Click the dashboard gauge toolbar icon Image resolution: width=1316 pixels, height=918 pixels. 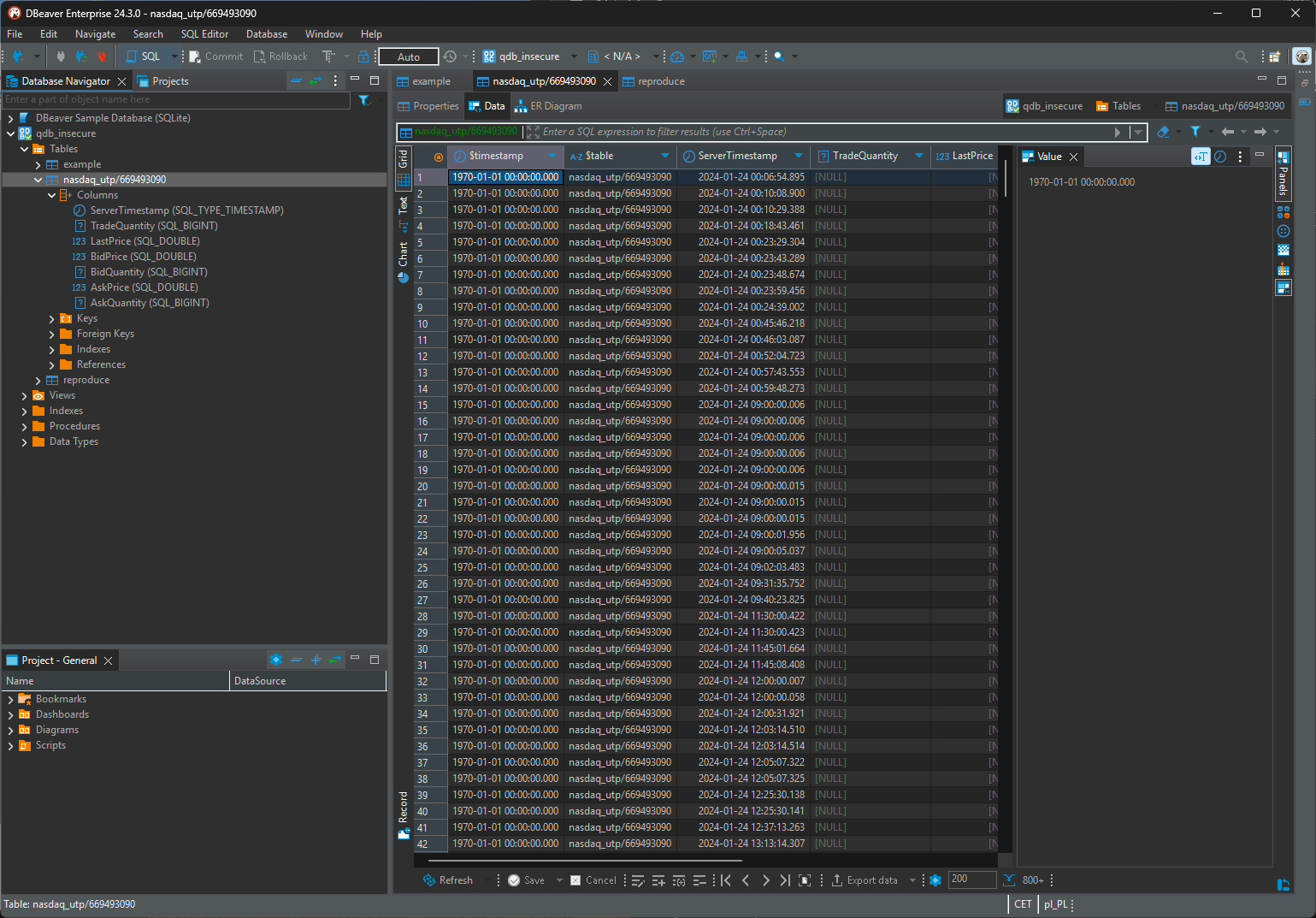[x=677, y=56]
